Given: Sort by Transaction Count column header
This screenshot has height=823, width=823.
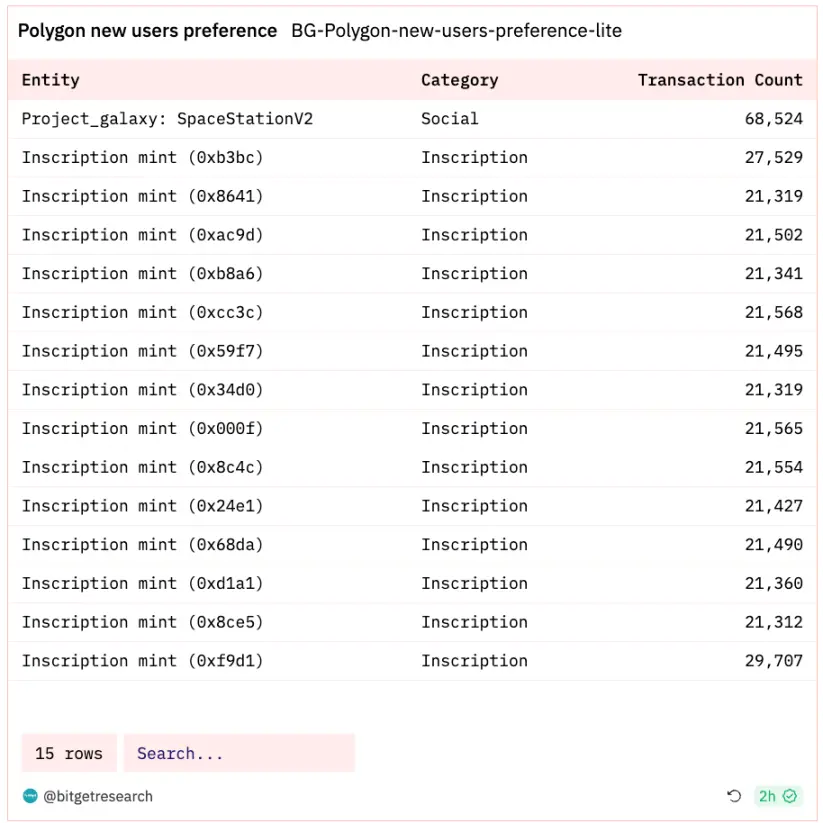Looking at the screenshot, I should point(720,80).
